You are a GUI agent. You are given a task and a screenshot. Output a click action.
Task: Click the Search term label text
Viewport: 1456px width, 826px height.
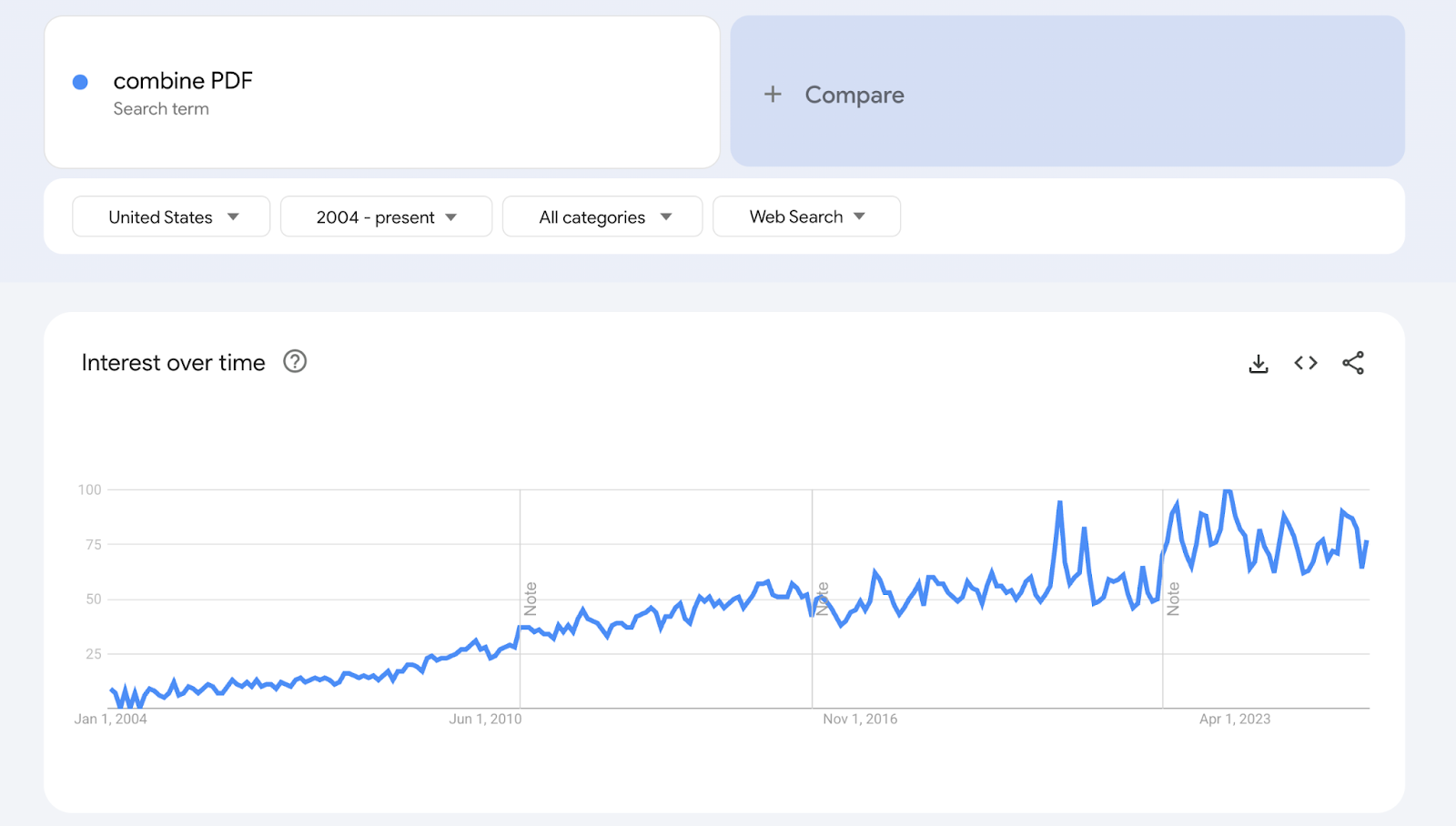161,109
